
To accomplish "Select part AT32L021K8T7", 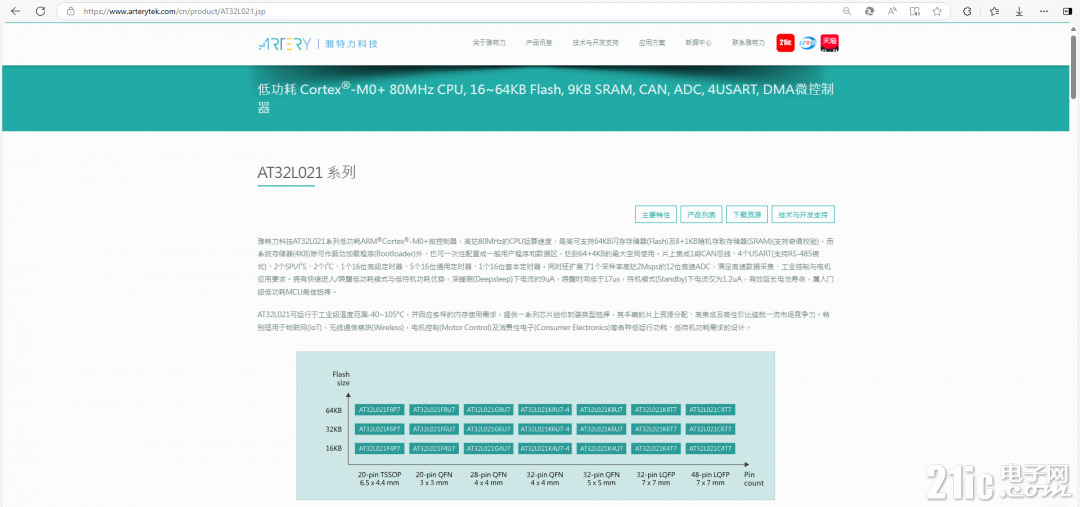I will tap(657, 410).
